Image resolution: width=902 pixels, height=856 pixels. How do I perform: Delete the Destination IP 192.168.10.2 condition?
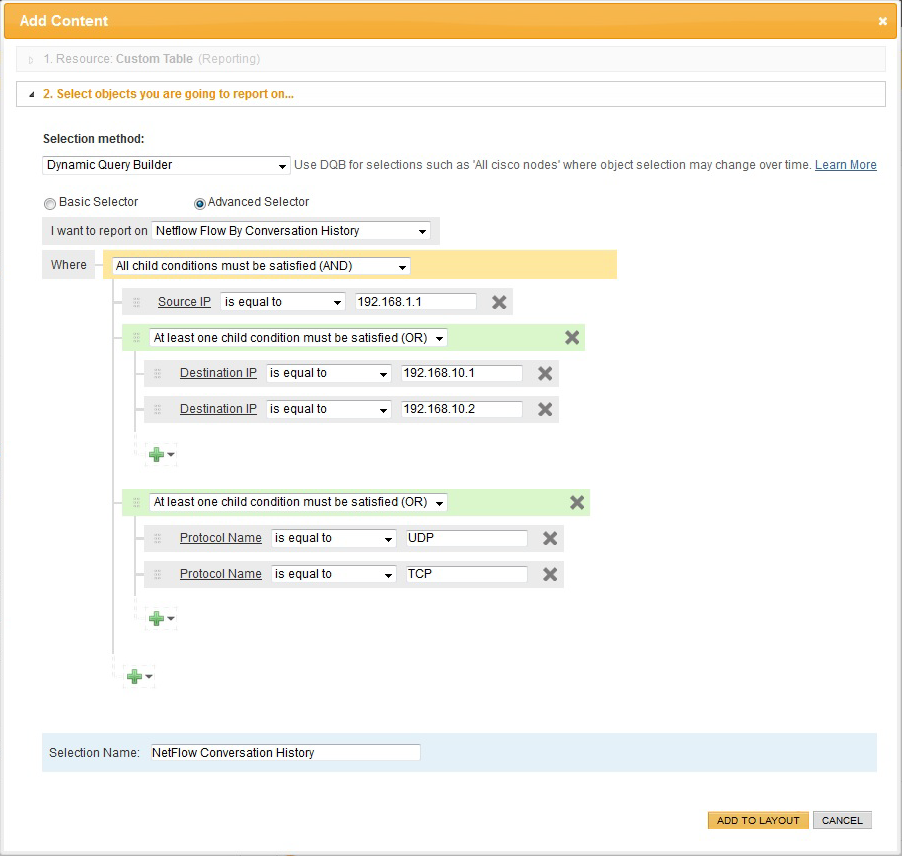click(545, 409)
